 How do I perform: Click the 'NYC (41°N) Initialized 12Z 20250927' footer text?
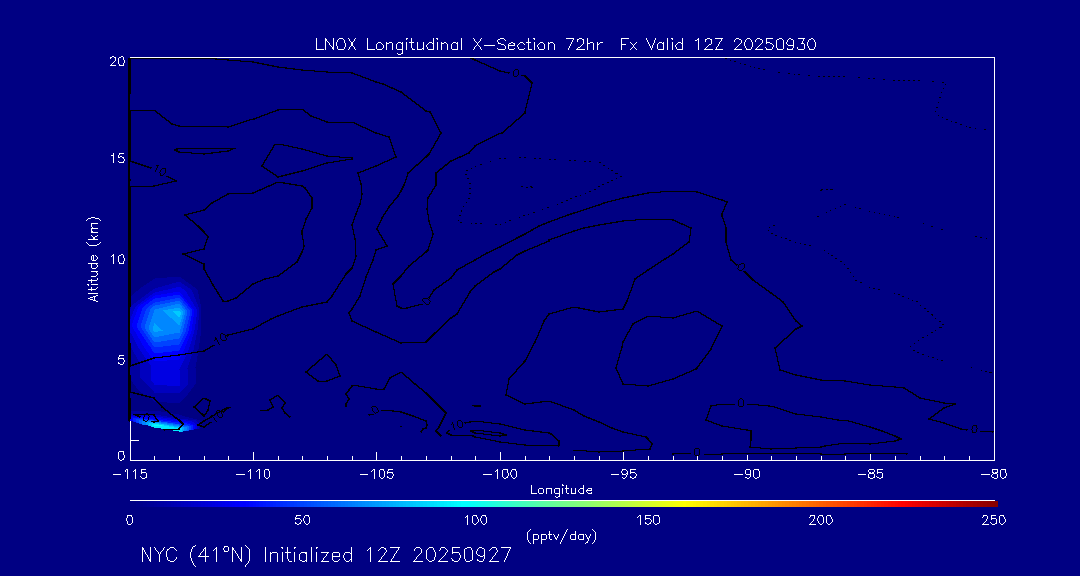pyautogui.click(x=326, y=556)
